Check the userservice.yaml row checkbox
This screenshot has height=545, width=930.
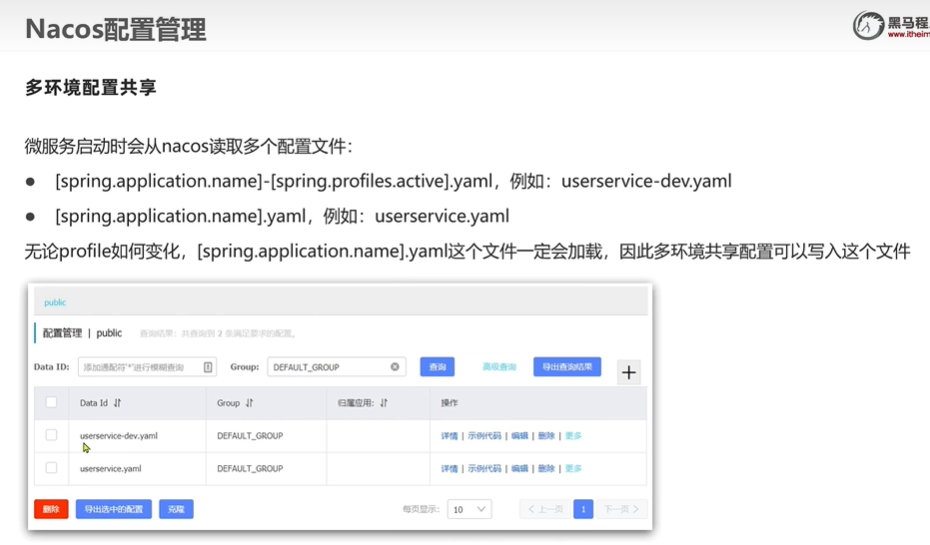(52, 468)
